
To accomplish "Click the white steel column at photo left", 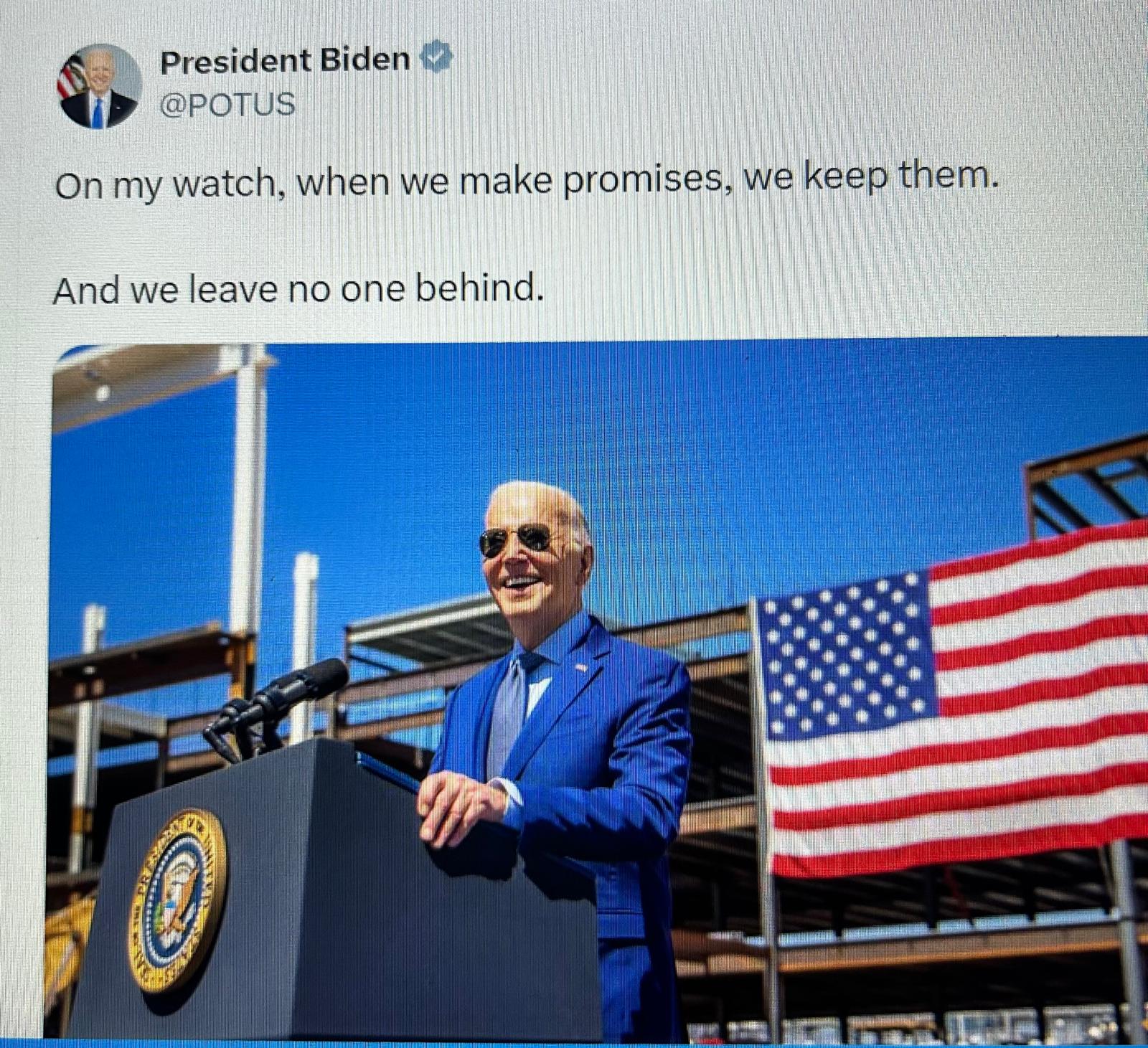I will click(250, 488).
